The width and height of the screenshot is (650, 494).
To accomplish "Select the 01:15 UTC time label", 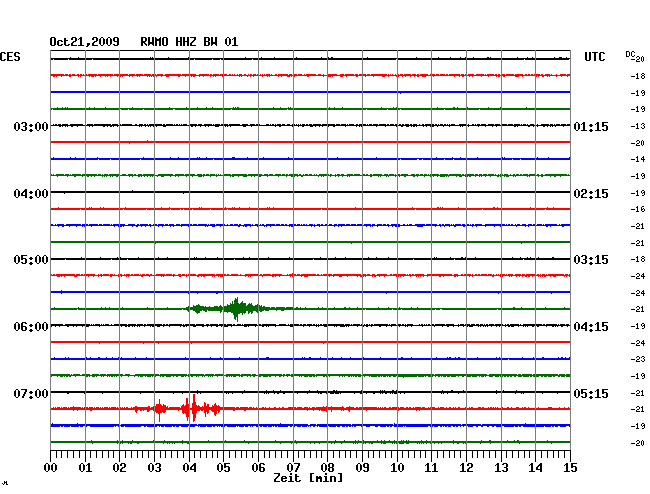I will pyautogui.click(x=591, y=126).
